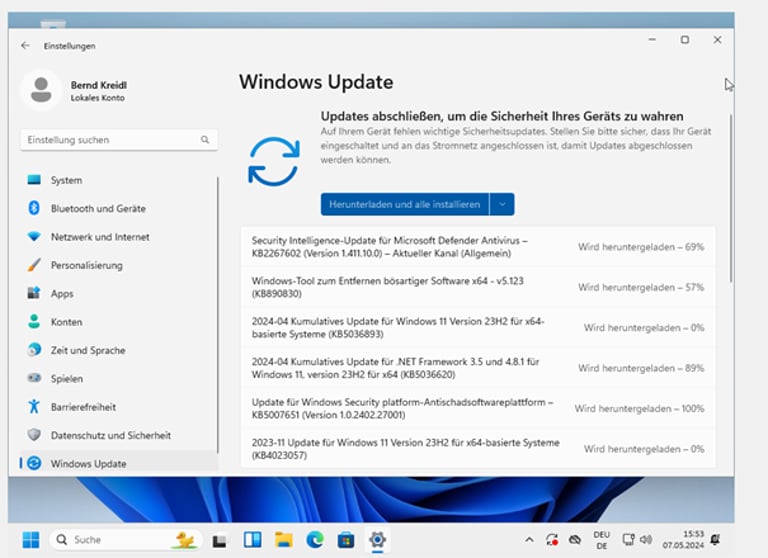Click the 'Wird heruntergeladen – 69%' status

click(x=641, y=247)
